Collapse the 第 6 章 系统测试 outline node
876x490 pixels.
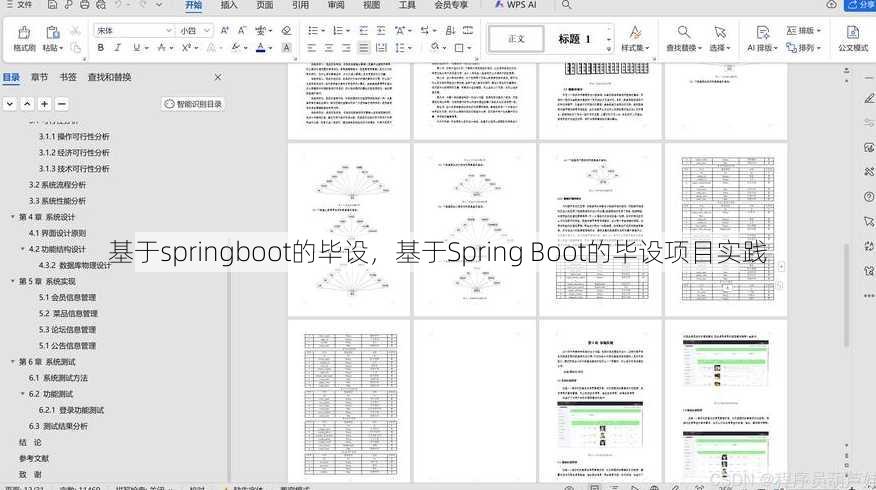[x=13, y=361]
